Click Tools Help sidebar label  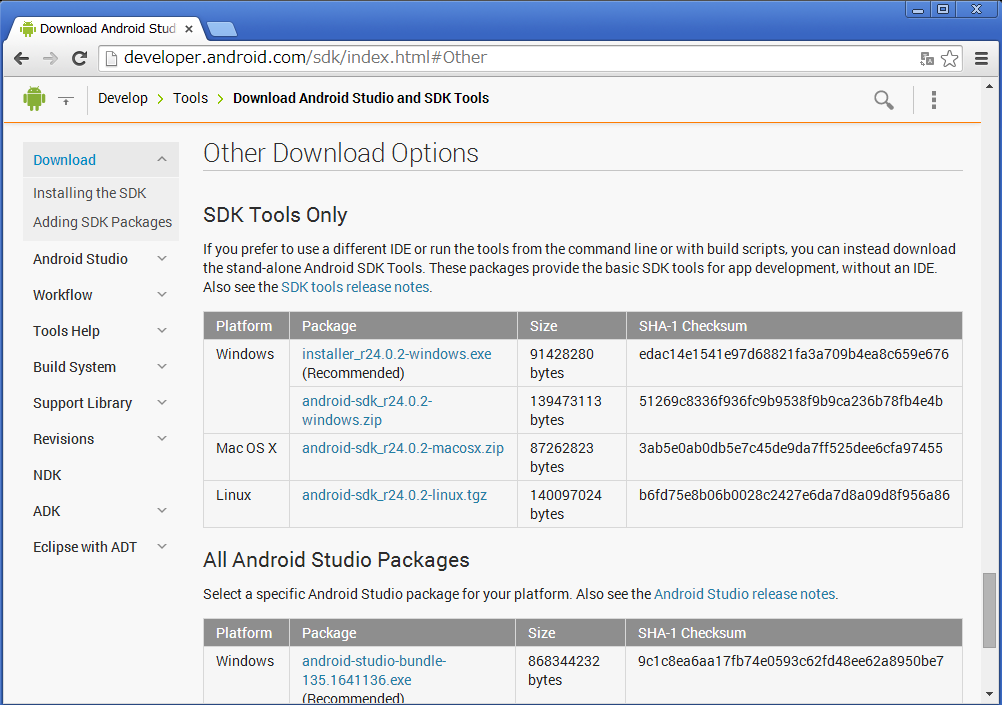click(x=66, y=331)
